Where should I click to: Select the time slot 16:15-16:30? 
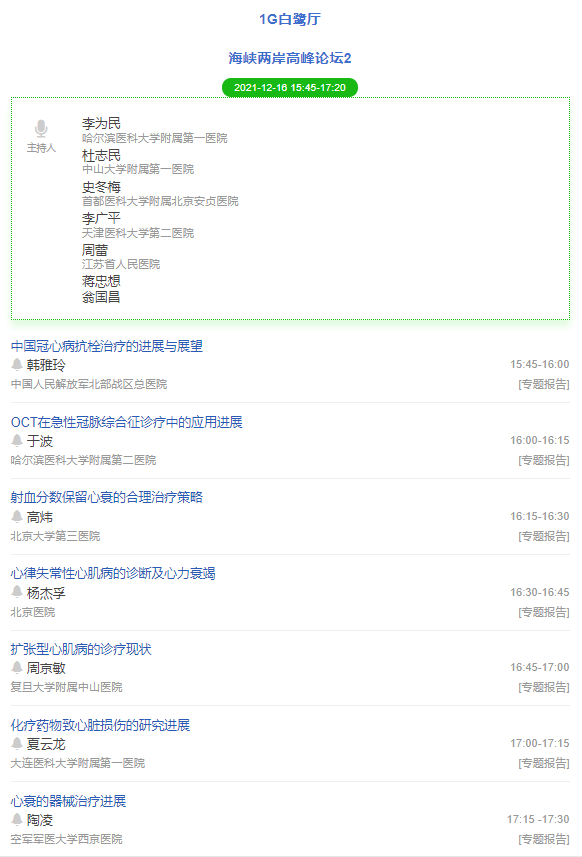pyautogui.click(x=539, y=516)
